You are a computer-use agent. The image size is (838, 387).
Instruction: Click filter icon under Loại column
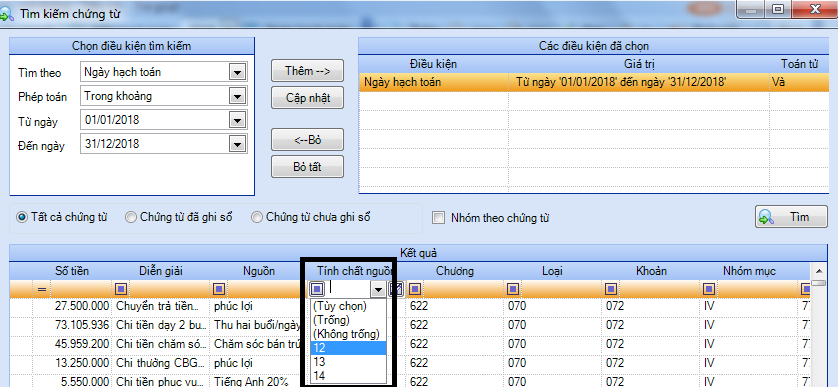[x=513, y=290]
